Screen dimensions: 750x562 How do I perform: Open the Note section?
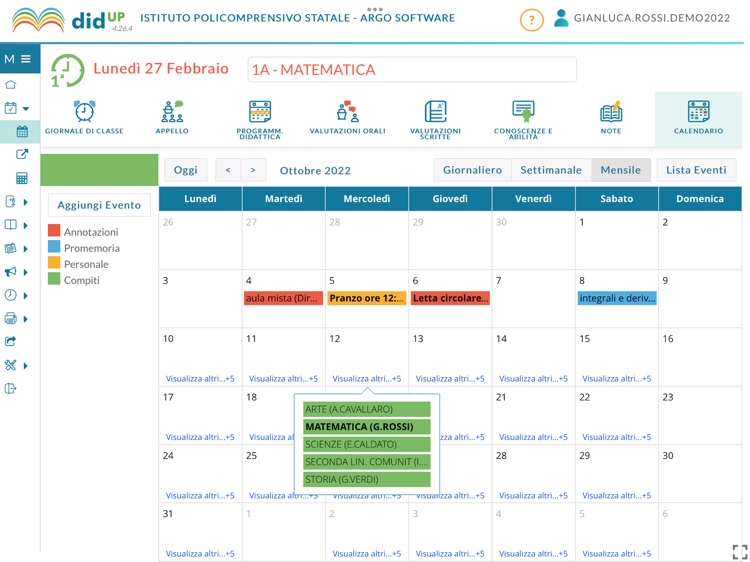[611, 117]
